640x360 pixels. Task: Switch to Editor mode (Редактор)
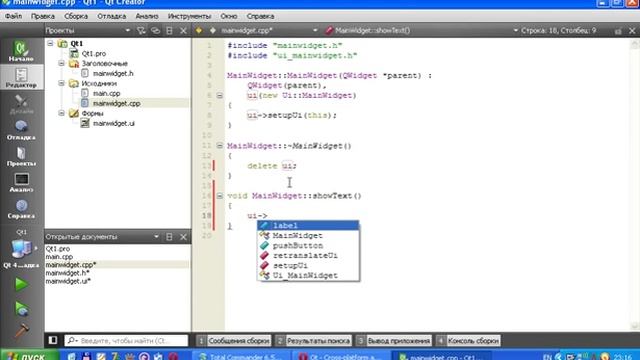tap(21, 78)
